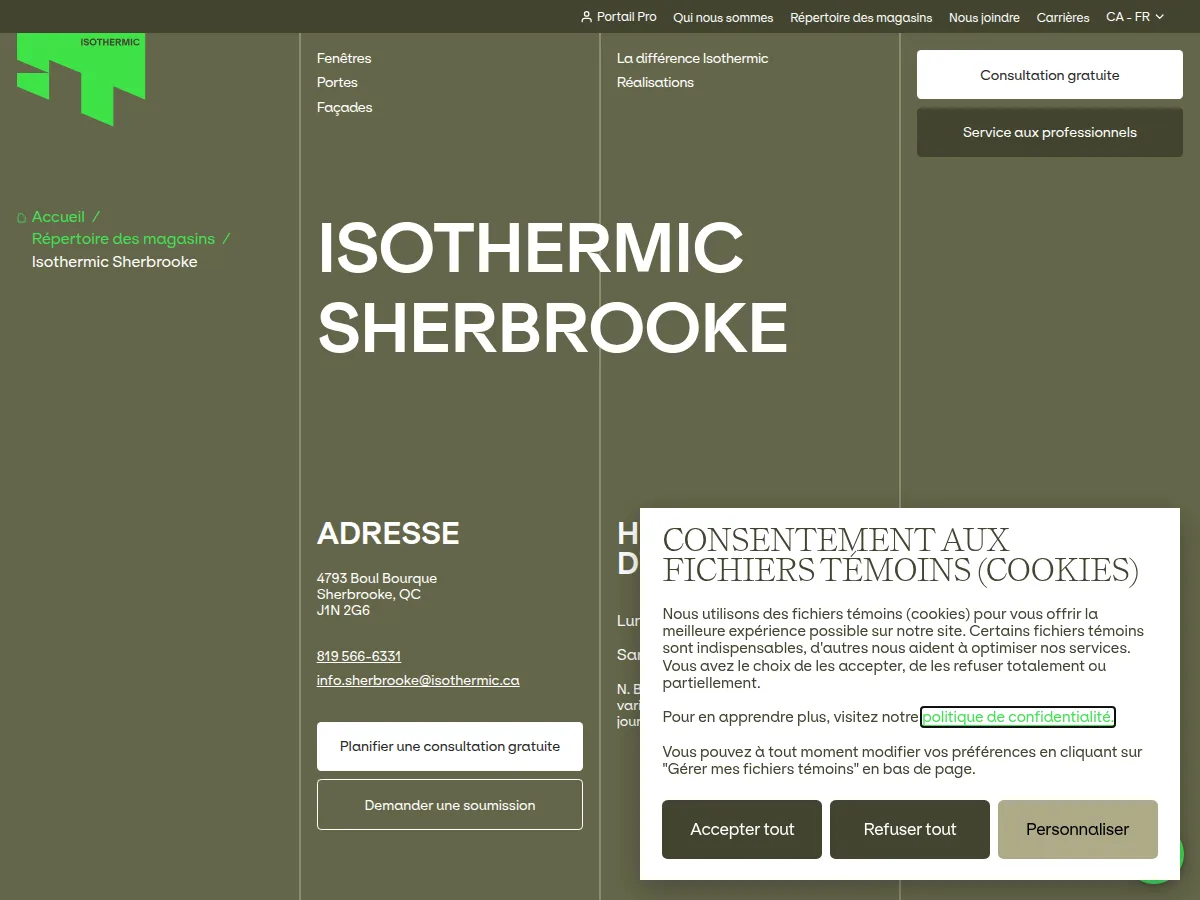
Task: Click Planifier une consultation gratuite
Action: [x=450, y=746]
